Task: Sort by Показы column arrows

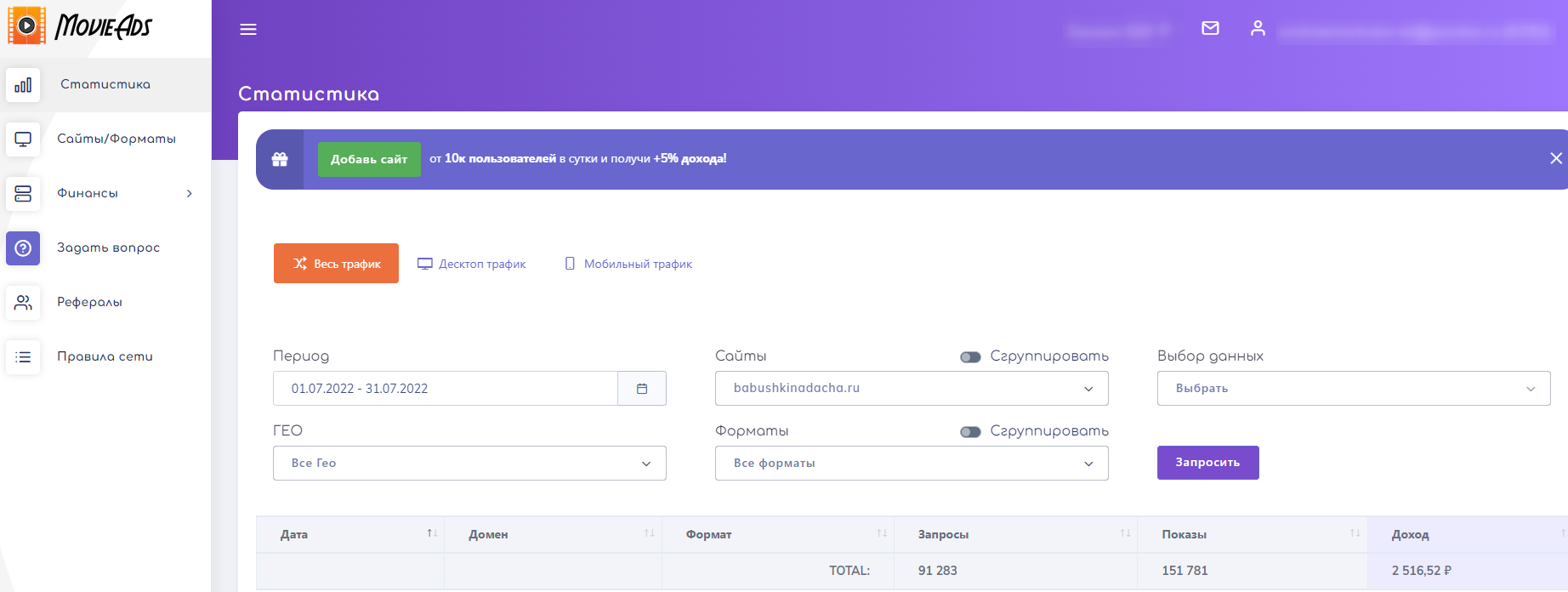Action: point(1355,533)
